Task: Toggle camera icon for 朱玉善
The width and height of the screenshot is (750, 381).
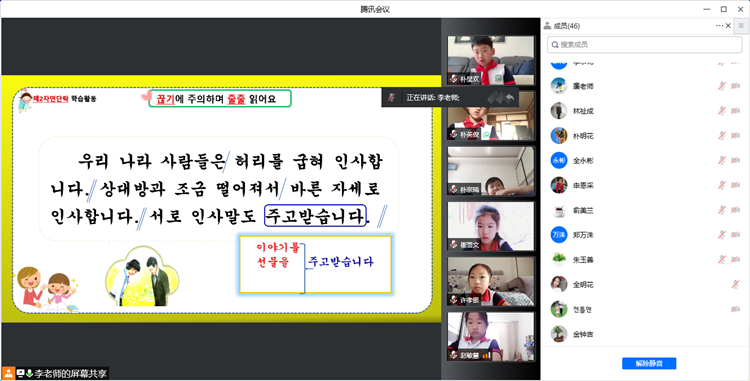Action: point(735,260)
